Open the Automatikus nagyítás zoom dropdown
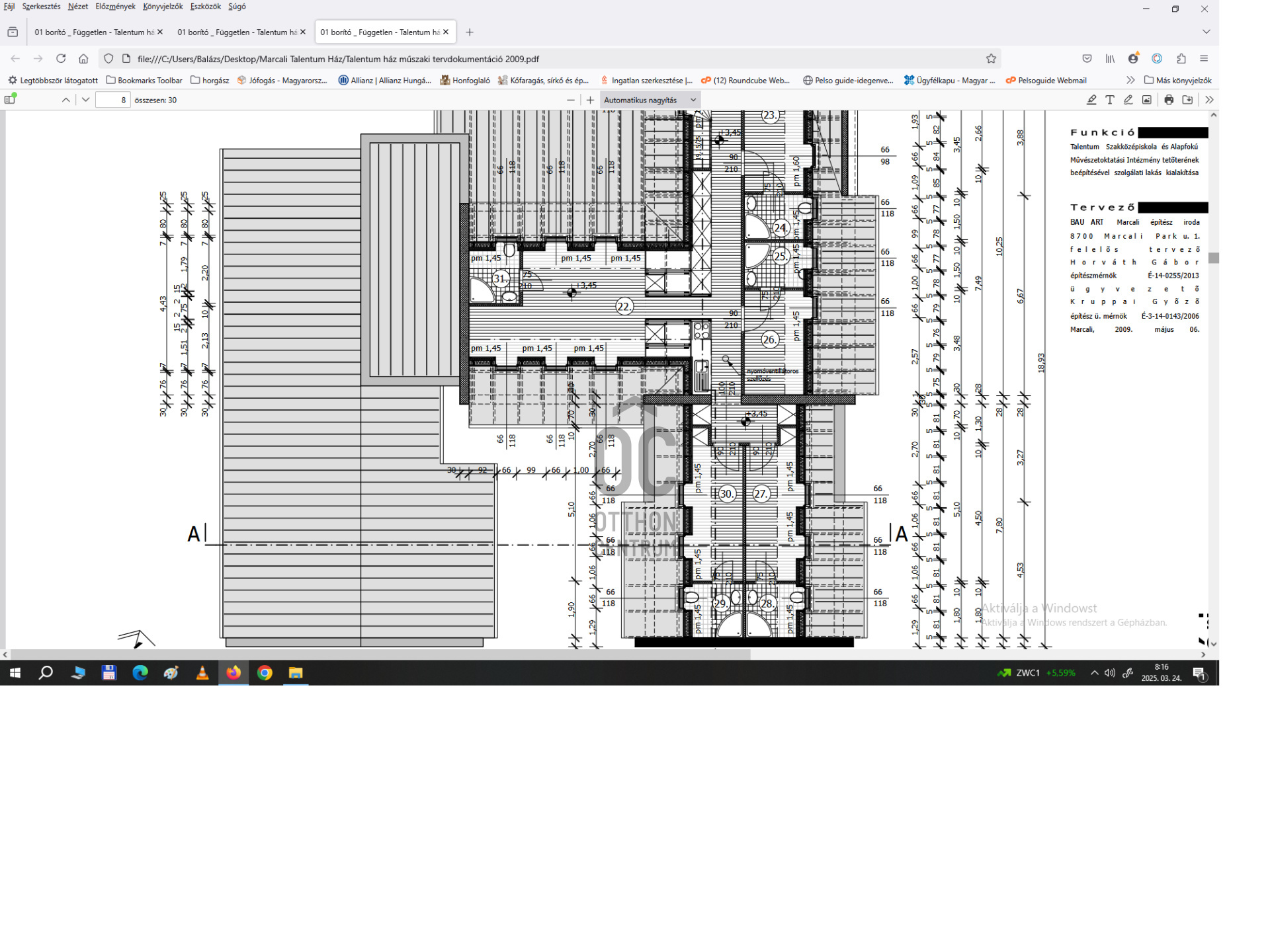1270x952 pixels. coord(650,100)
